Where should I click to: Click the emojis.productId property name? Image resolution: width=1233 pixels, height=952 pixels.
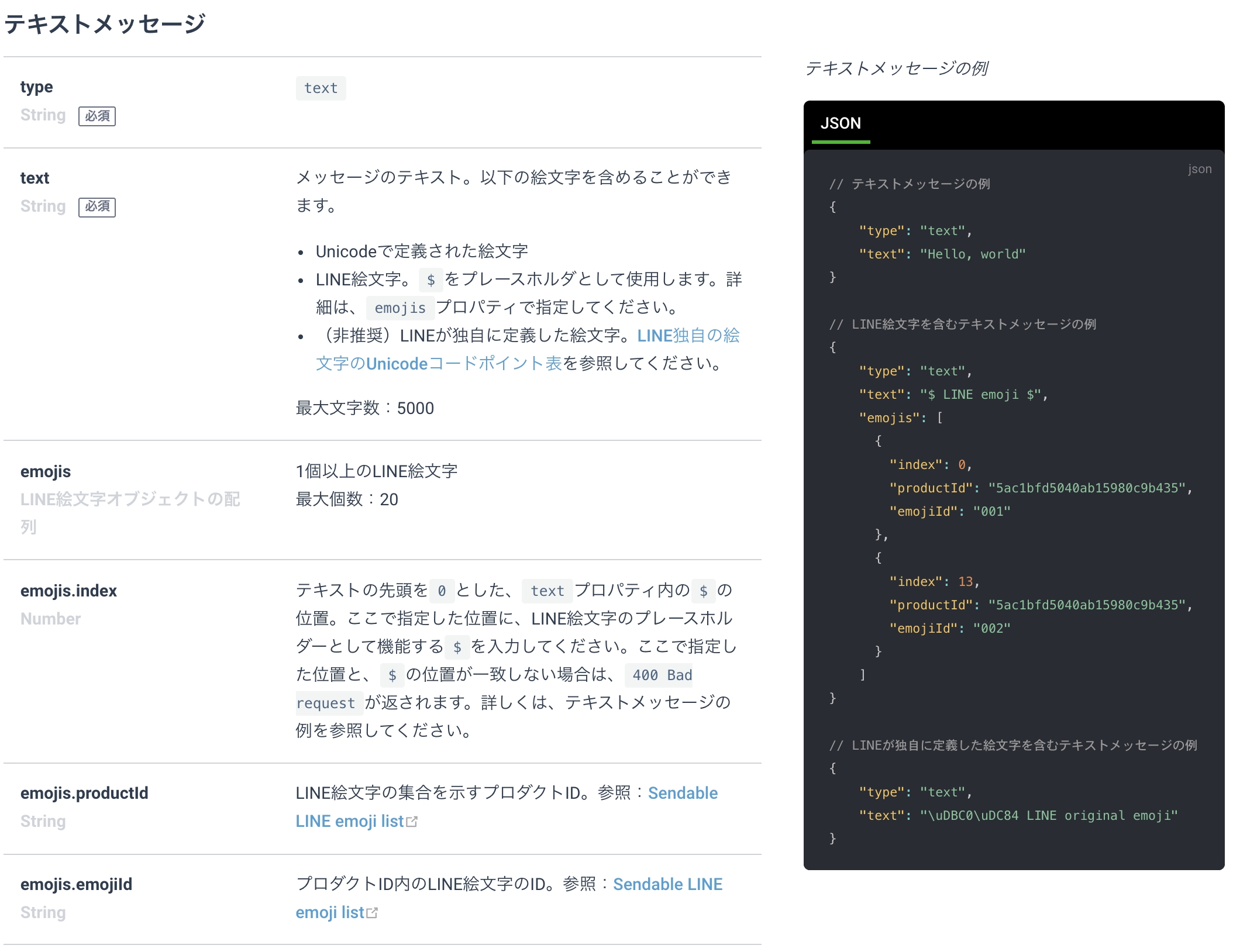point(84,794)
